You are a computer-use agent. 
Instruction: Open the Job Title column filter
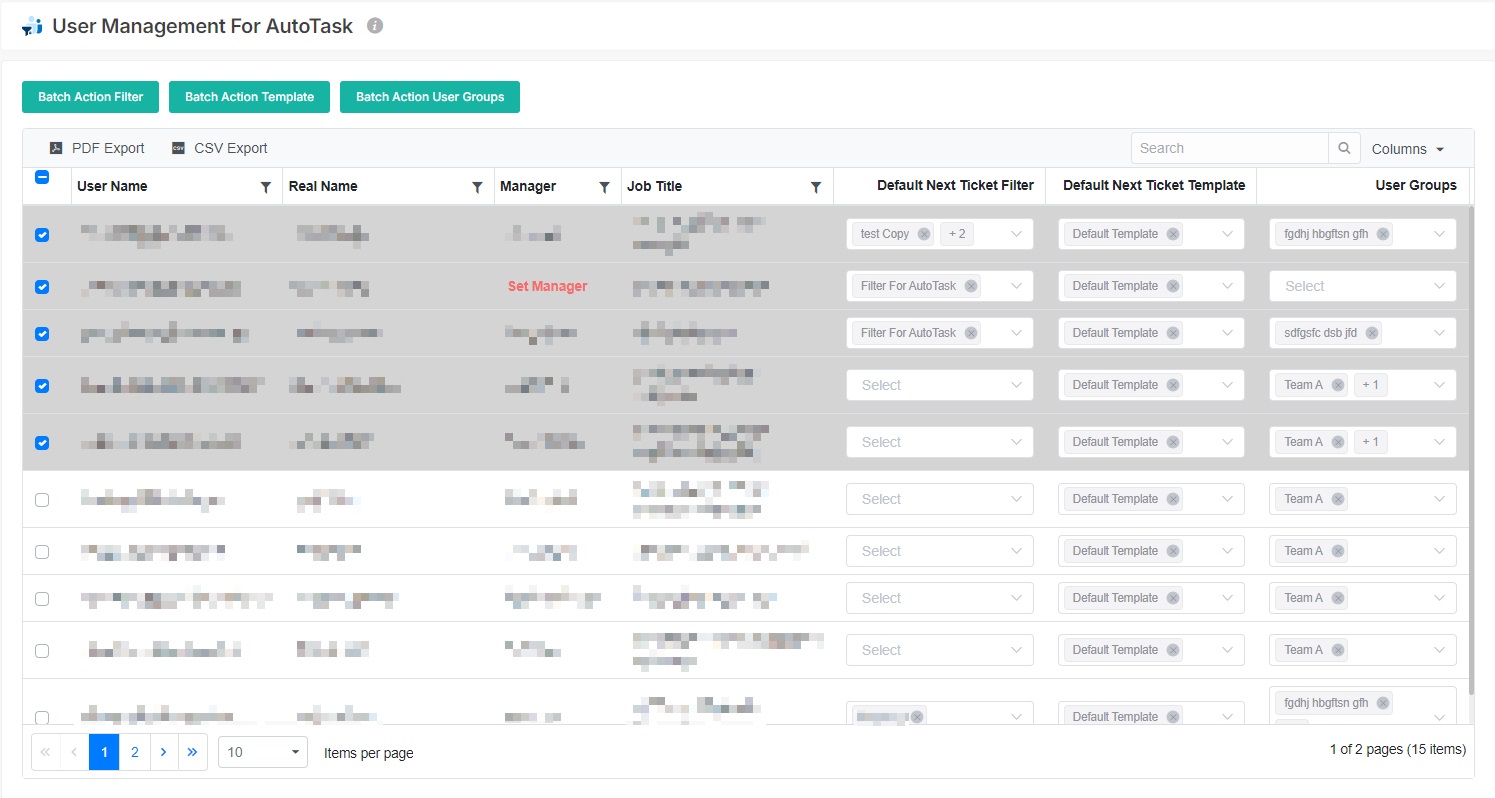817,186
